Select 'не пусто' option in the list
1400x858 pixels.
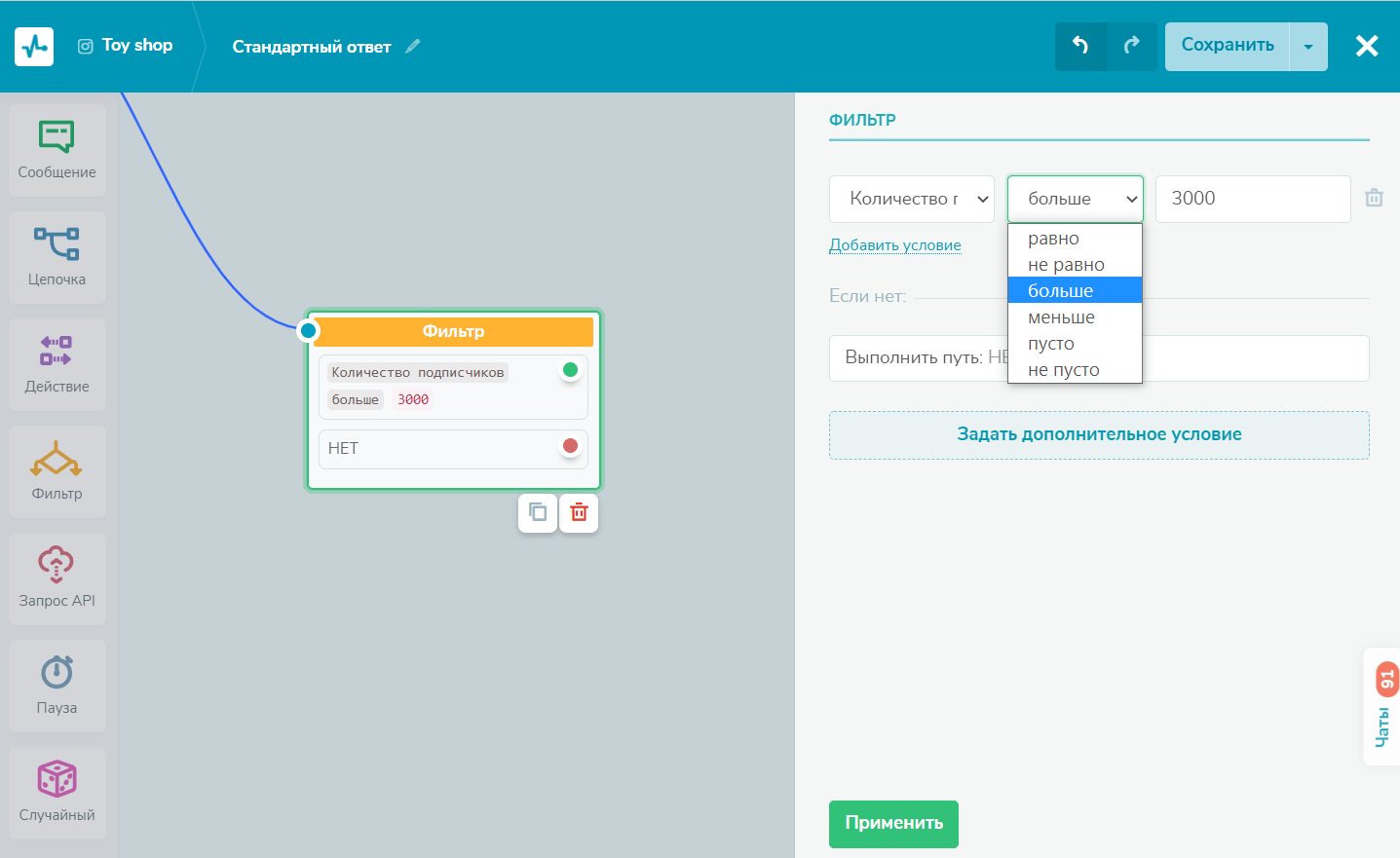click(1063, 370)
